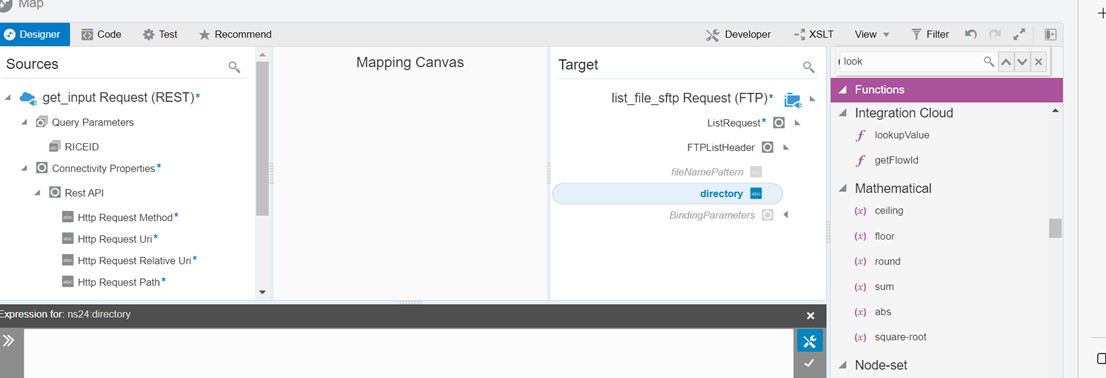Select Http Request Method element
Screen dimensions: 1106x378
point(126,217)
